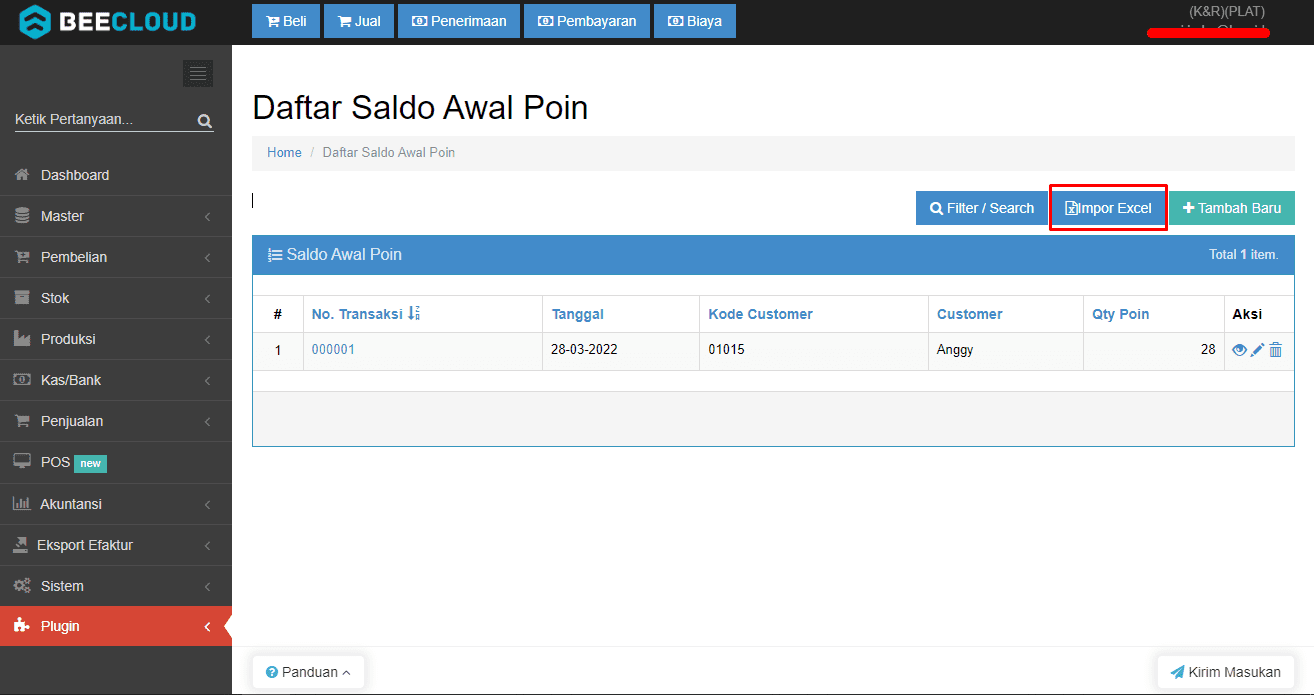
Task: Click the Ketik Pertanyaan search field
Action: point(100,120)
